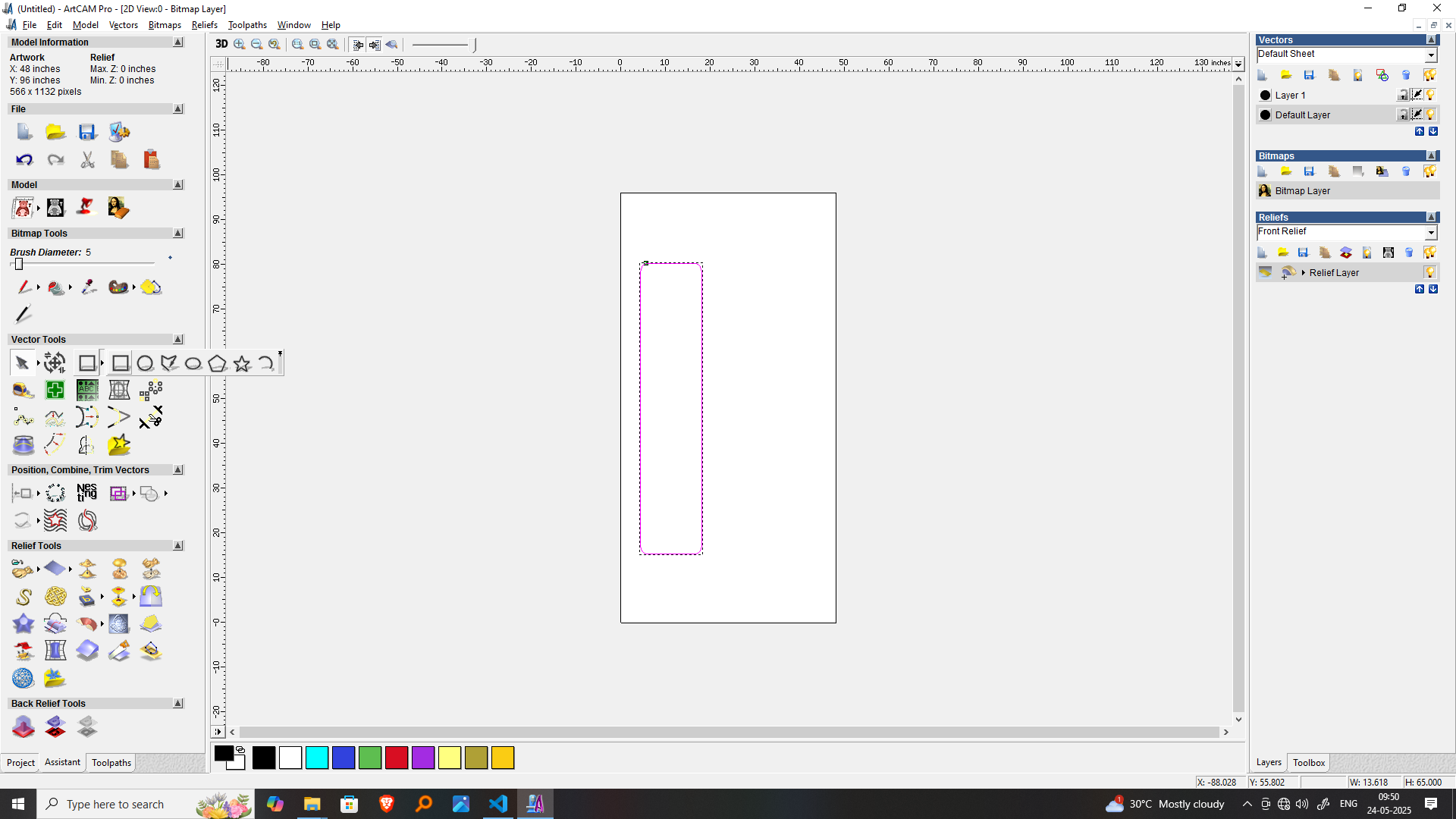This screenshot has width=1456, height=819.
Task: Open File Explorer from the taskbar
Action: (x=312, y=804)
